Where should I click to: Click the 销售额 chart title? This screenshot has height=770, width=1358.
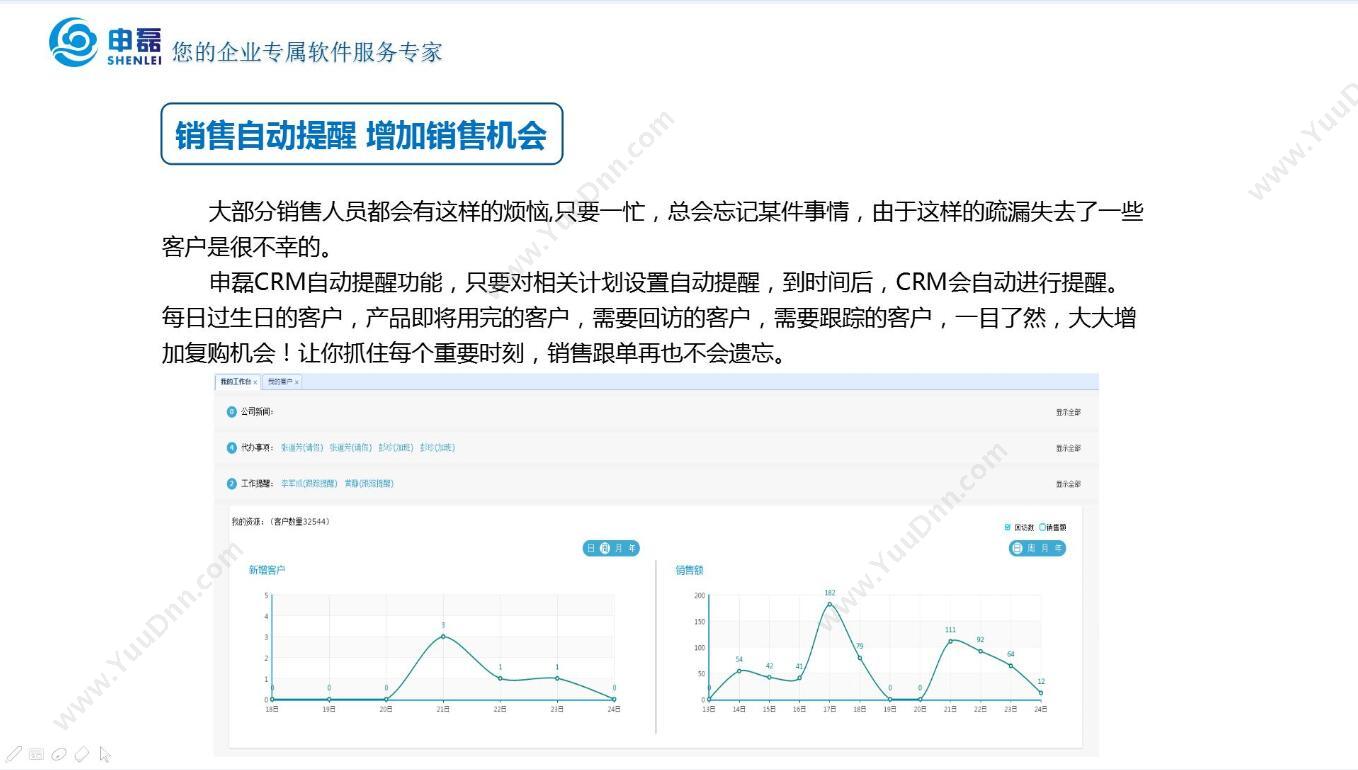click(689, 570)
